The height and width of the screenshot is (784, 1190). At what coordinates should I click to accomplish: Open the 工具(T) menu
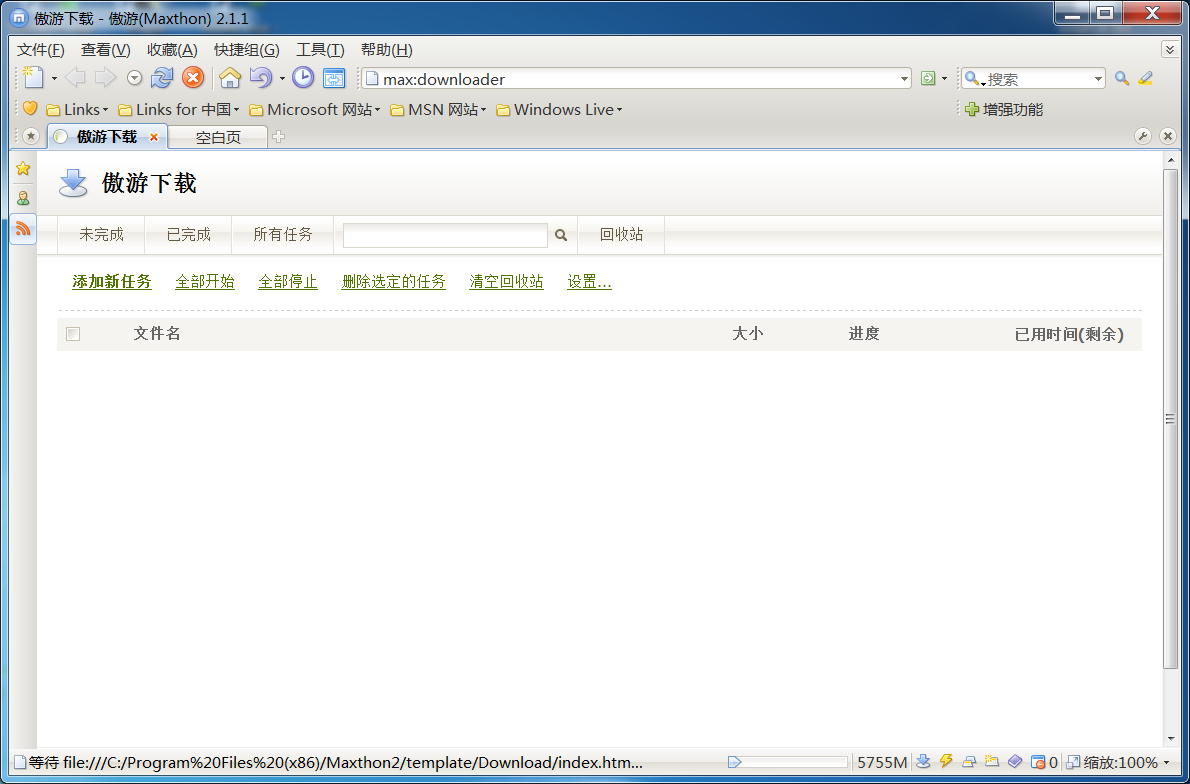[x=320, y=50]
